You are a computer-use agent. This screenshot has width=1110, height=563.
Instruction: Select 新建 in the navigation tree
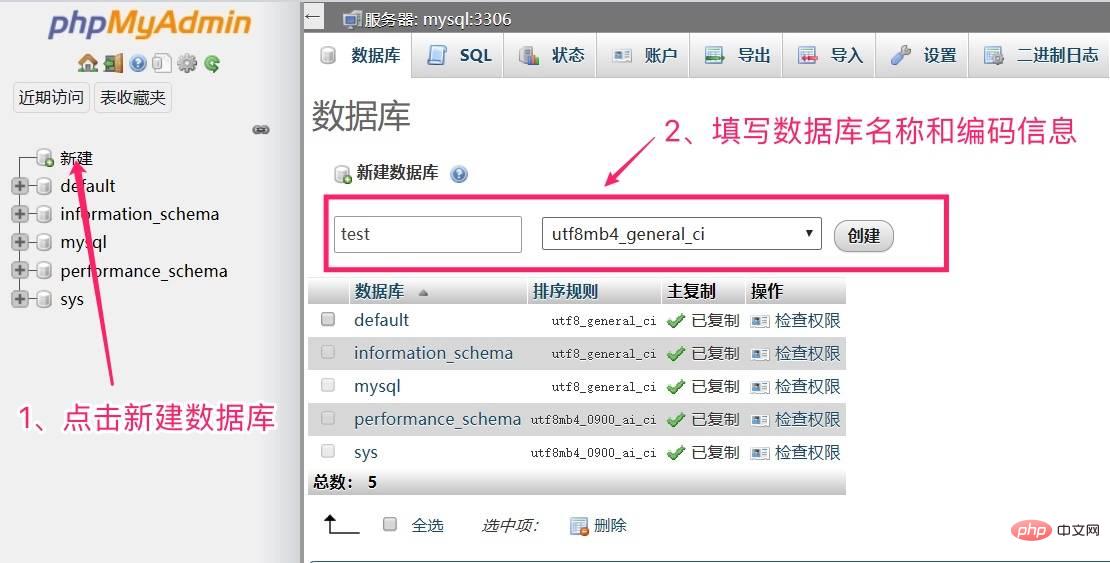pyautogui.click(x=76, y=158)
